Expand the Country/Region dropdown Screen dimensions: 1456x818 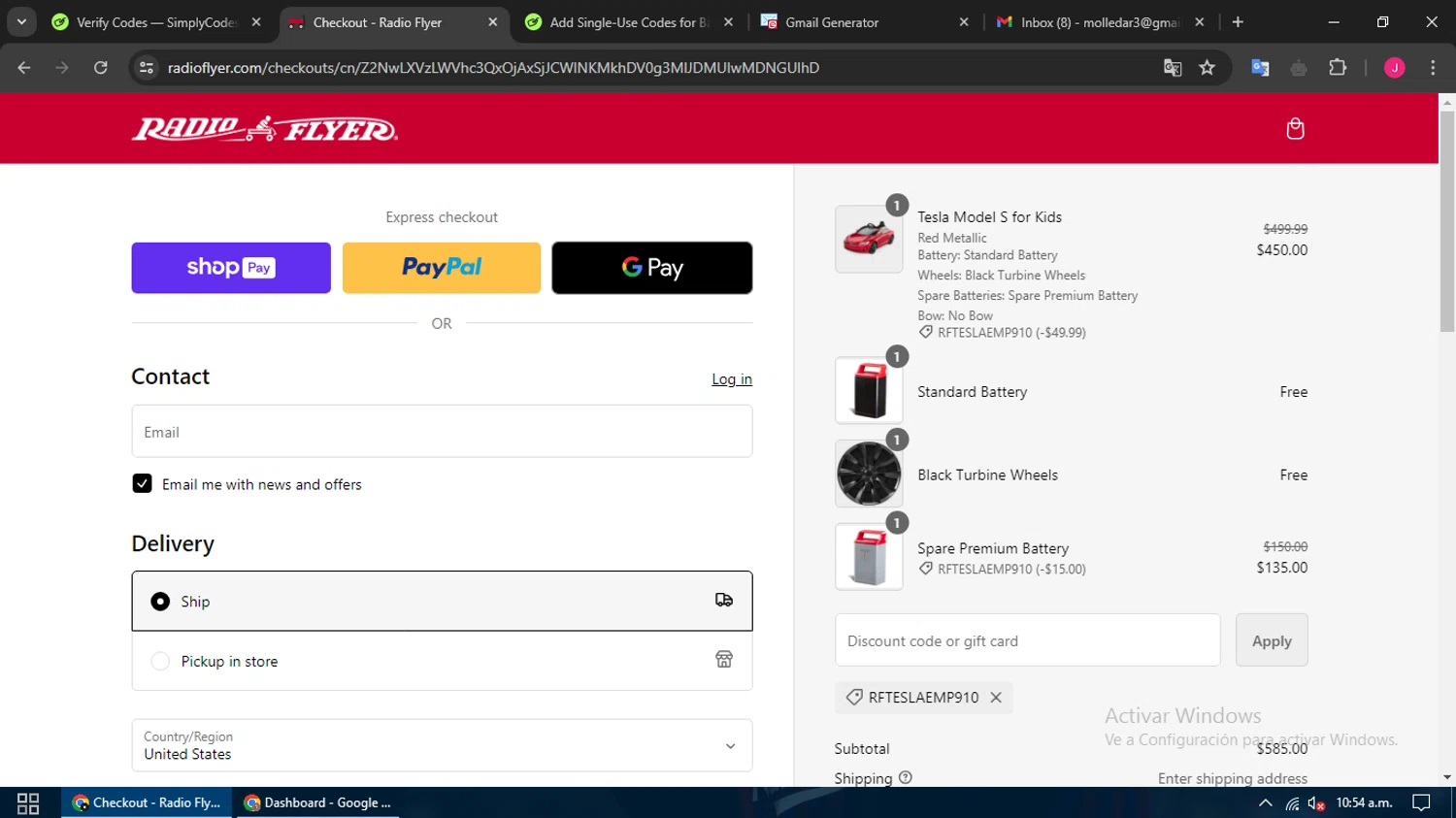[442, 745]
